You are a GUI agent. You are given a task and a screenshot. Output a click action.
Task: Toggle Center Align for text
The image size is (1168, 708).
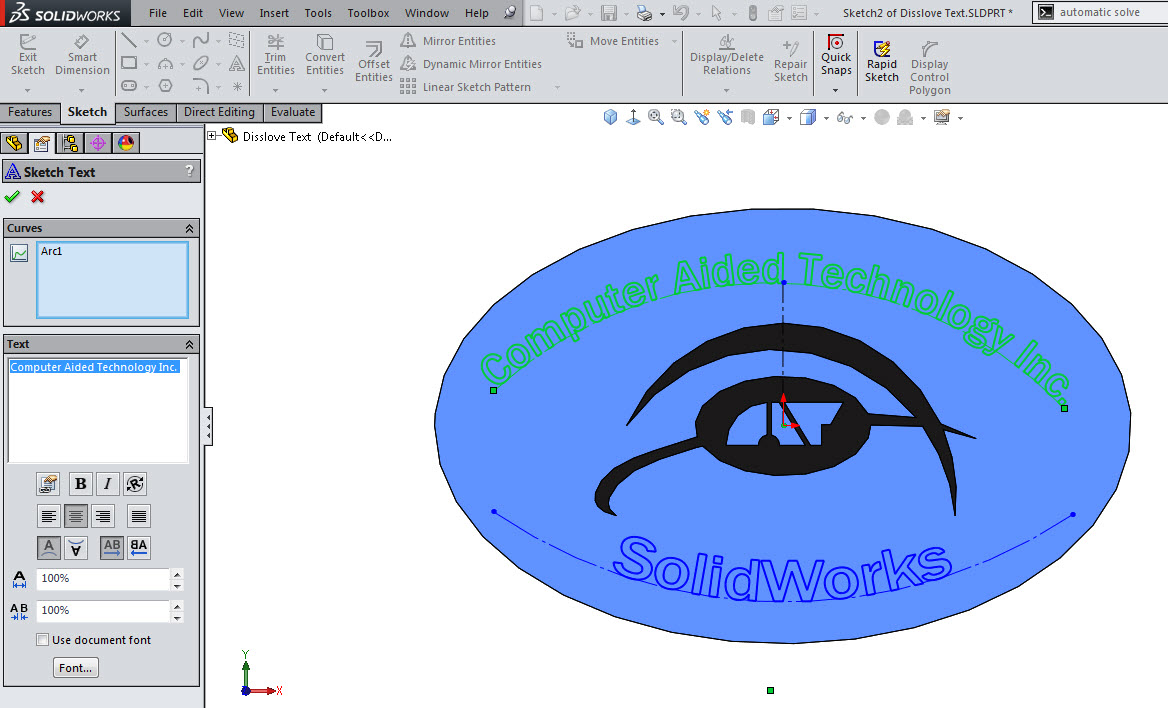pos(75,516)
